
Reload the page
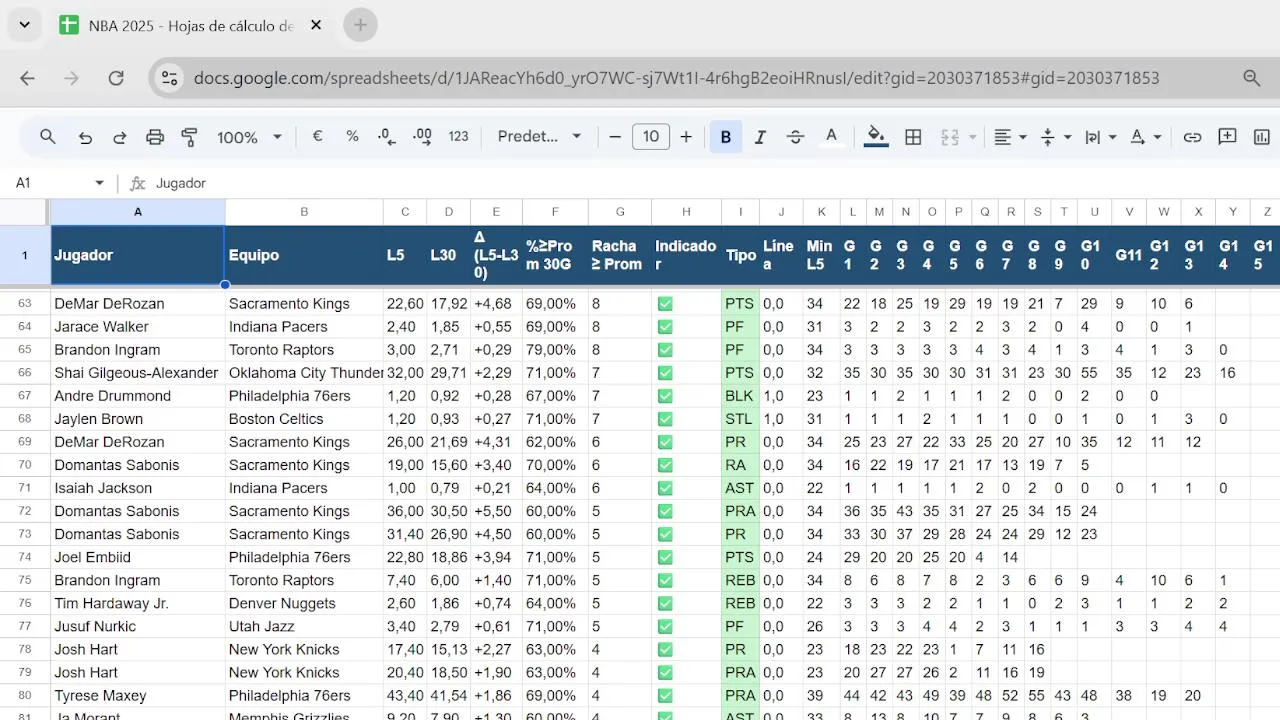(116, 78)
